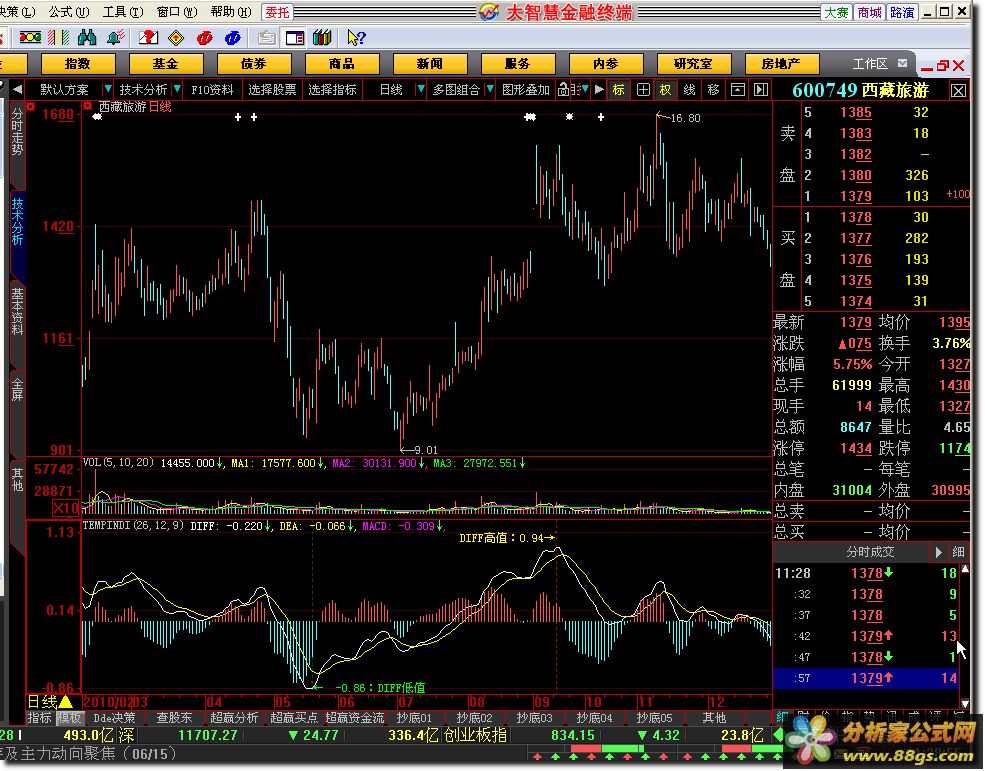This screenshot has height=771, width=985.
Task: Click the trades list scrollbar down arrow
Action: tap(966, 704)
